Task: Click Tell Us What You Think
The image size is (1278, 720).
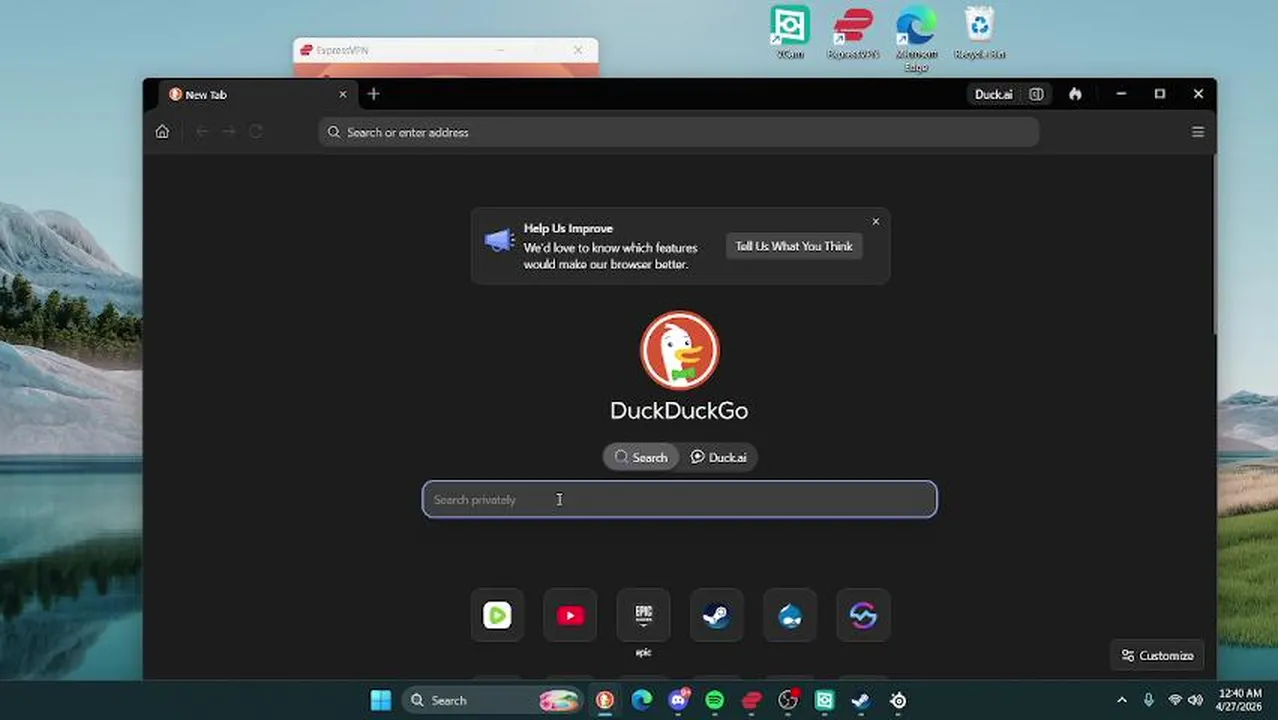Action: click(794, 246)
